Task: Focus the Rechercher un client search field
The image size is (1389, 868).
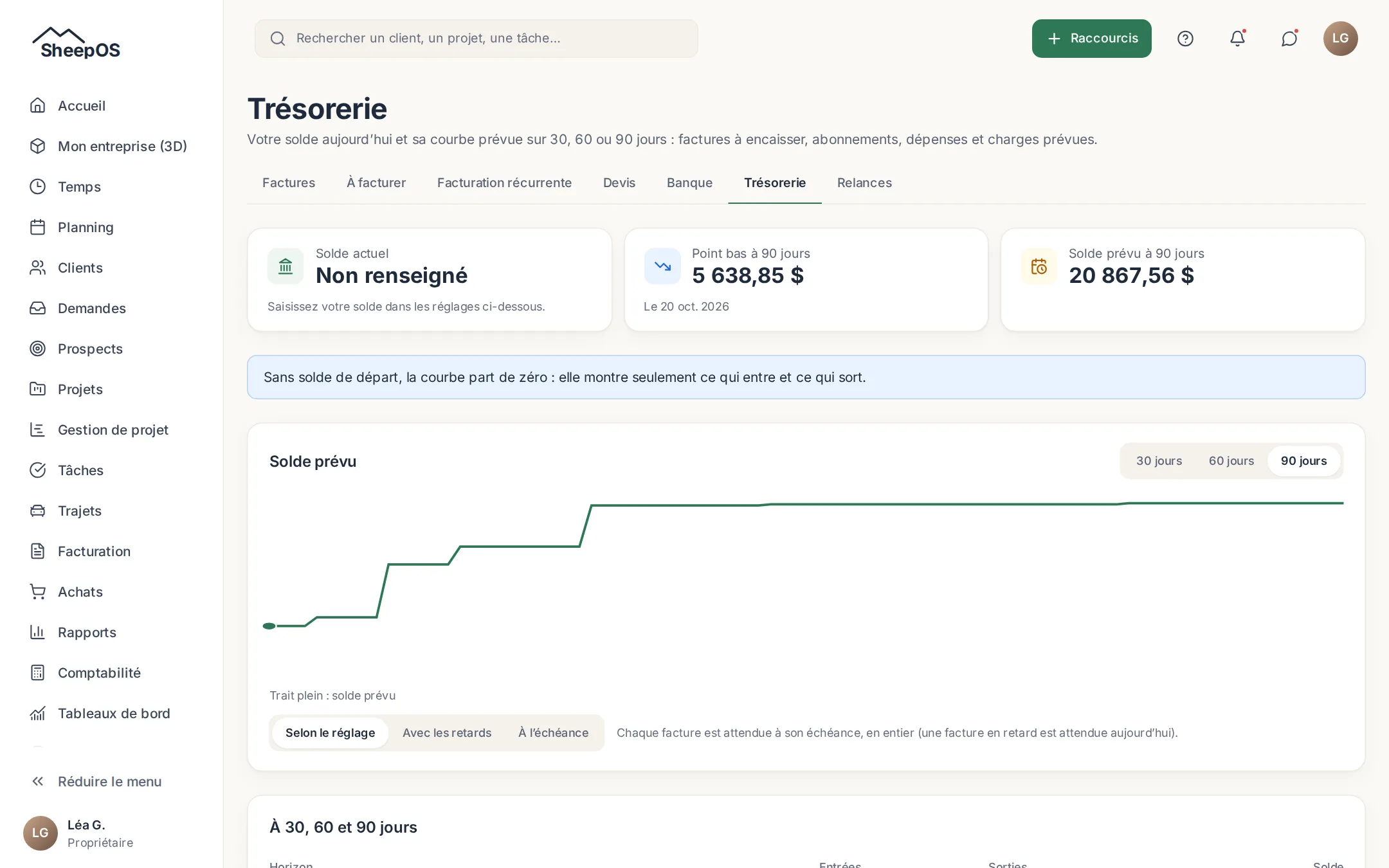Action: coord(476,39)
